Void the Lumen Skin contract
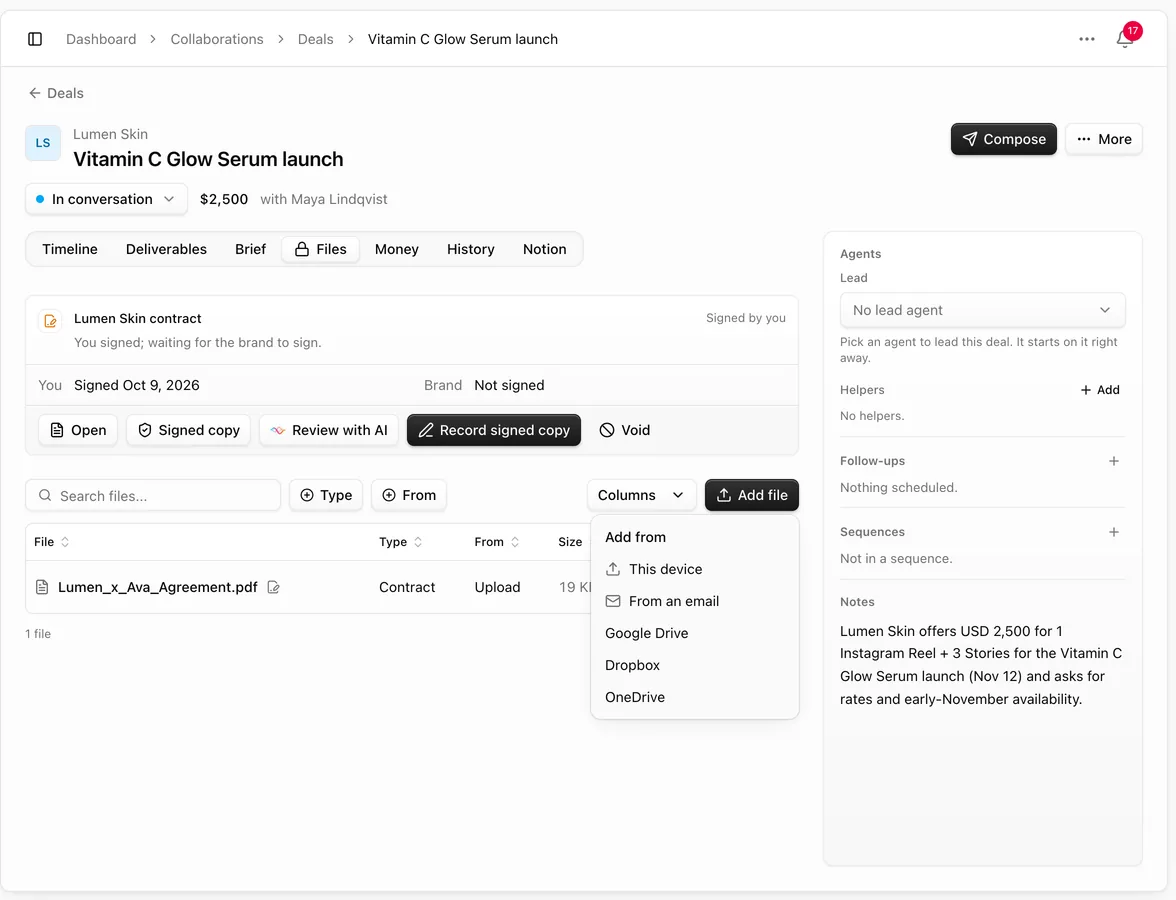 point(625,430)
